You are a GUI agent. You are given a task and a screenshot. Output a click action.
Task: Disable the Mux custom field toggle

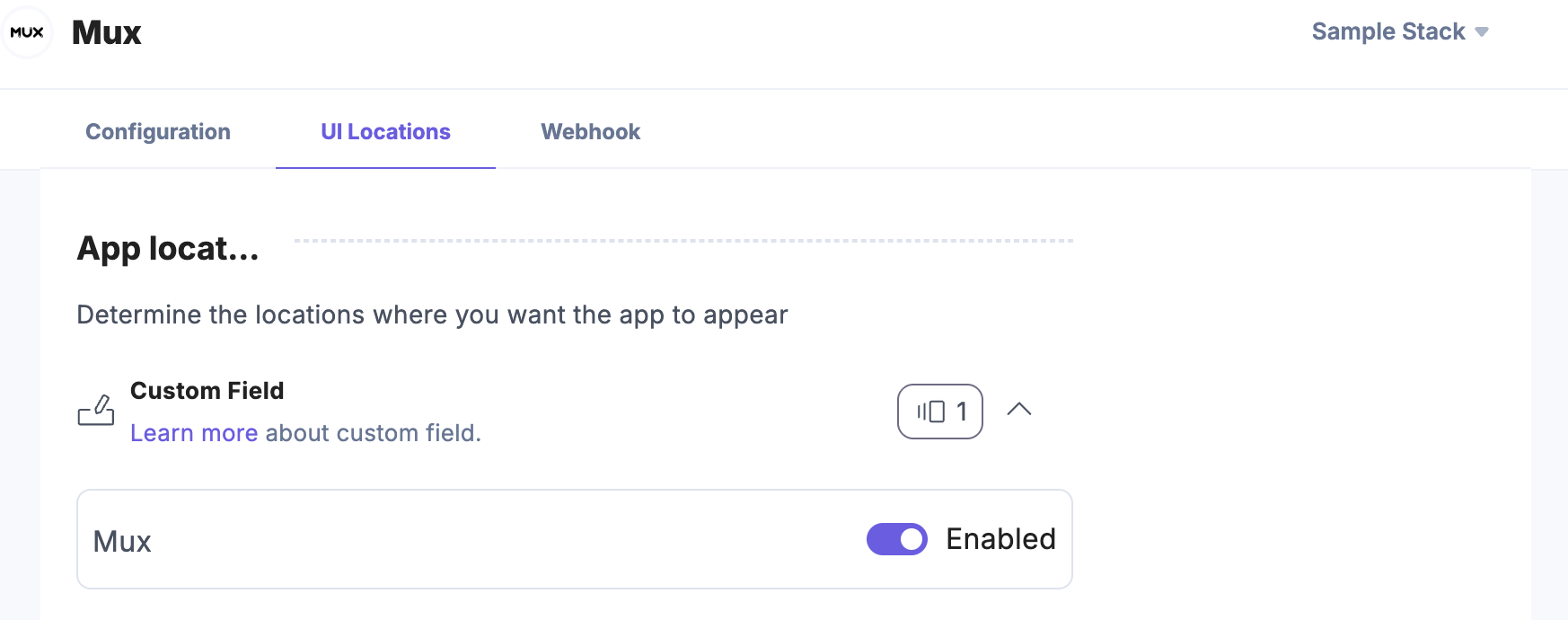coord(896,539)
